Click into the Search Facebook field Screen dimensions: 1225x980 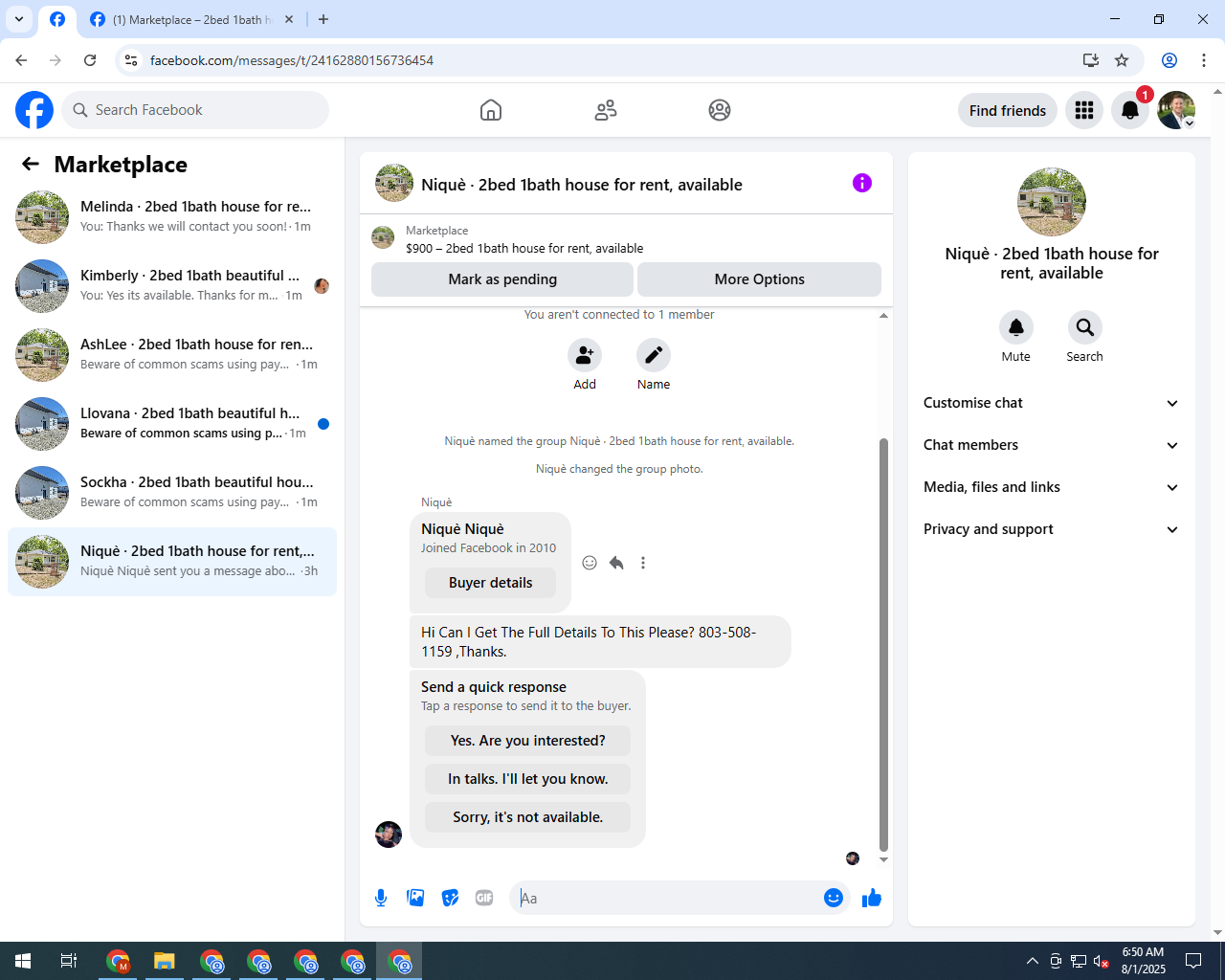click(x=195, y=110)
